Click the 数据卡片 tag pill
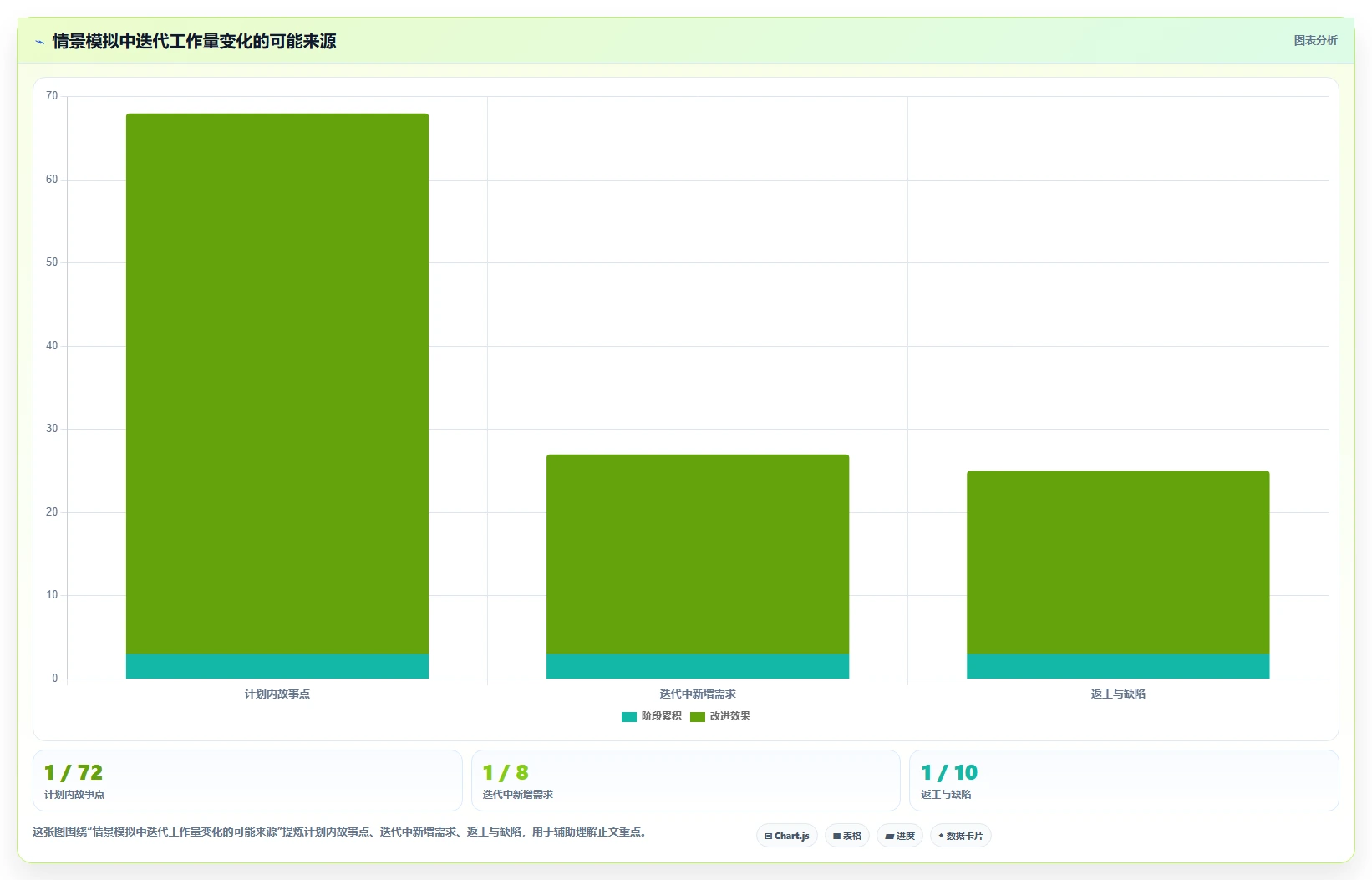Screen dimensions: 1372x880 (x=961, y=836)
